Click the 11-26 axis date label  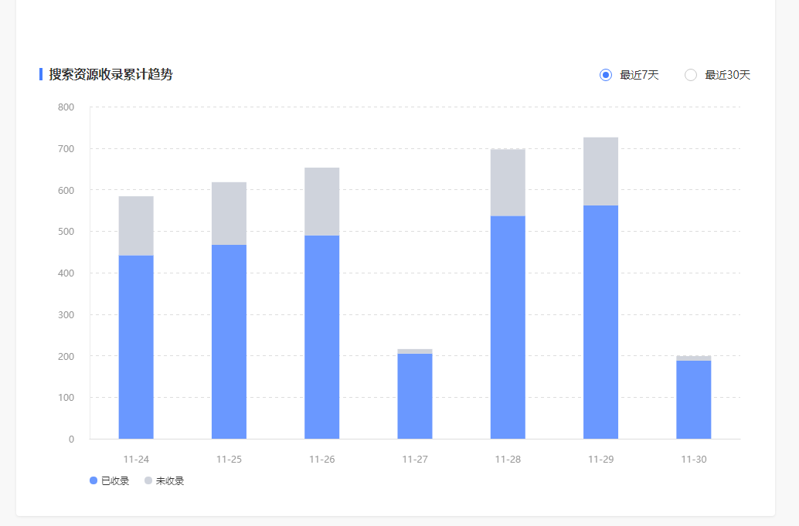(x=322, y=459)
